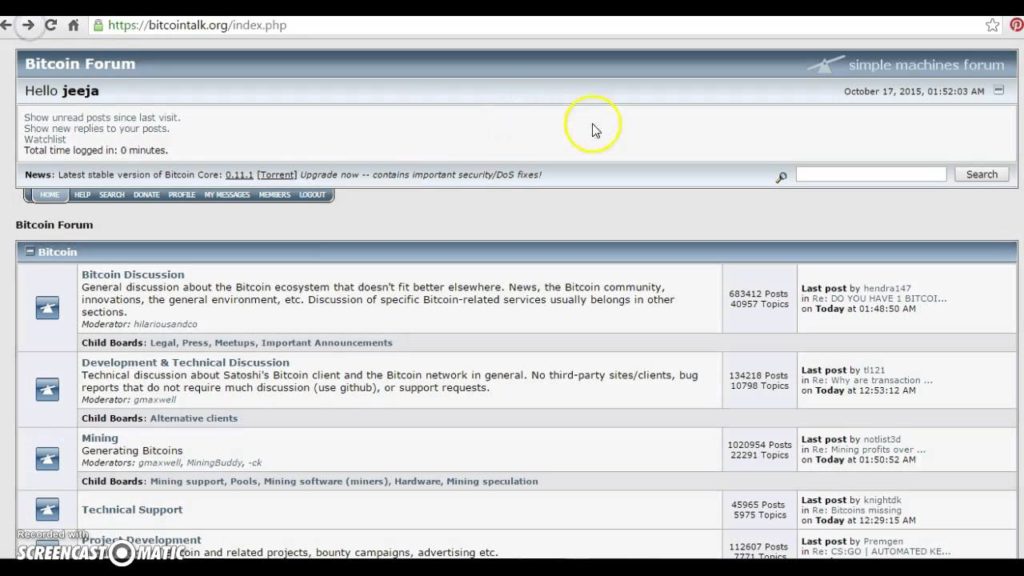The image size is (1024, 576).
Task: Click LOGOUT in the menu bar
Action: click(312, 195)
